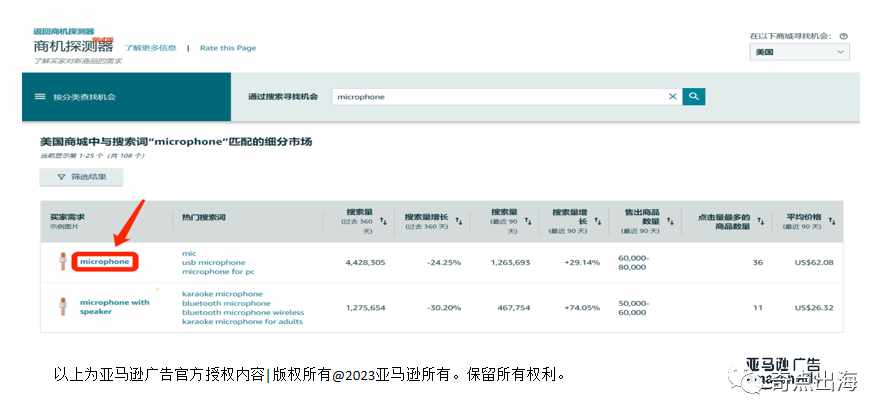Sort by 点击量最多的商品数量 column
This screenshot has height=420, width=886.
[x=761, y=221]
